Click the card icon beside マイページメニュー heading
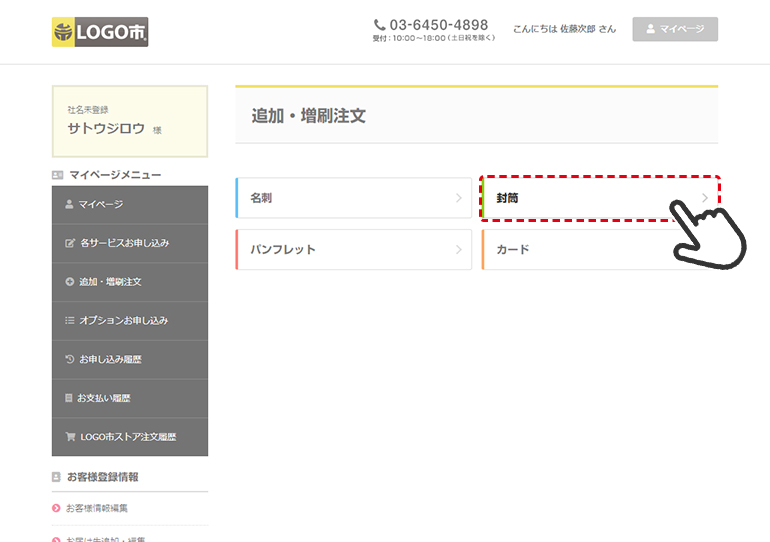This screenshot has height=542, width=770. pyautogui.click(x=57, y=175)
